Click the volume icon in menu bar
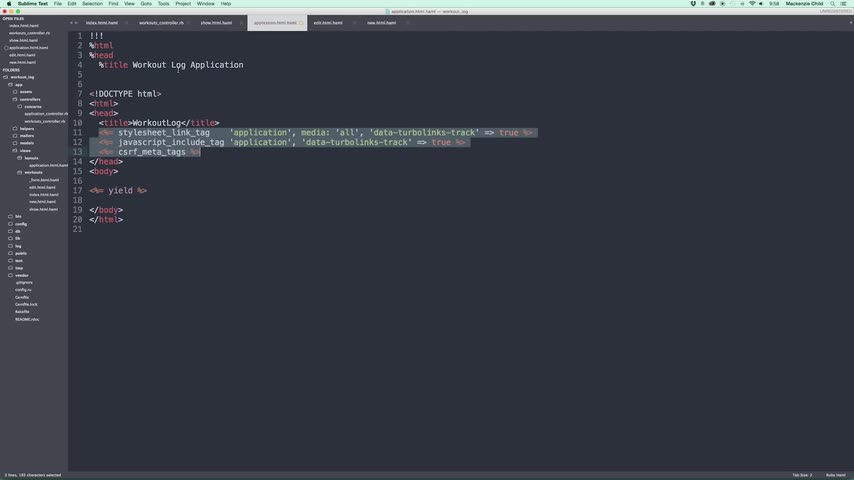Image resolution: width=854 pixels, height=480 pixels. click(761, 4)
